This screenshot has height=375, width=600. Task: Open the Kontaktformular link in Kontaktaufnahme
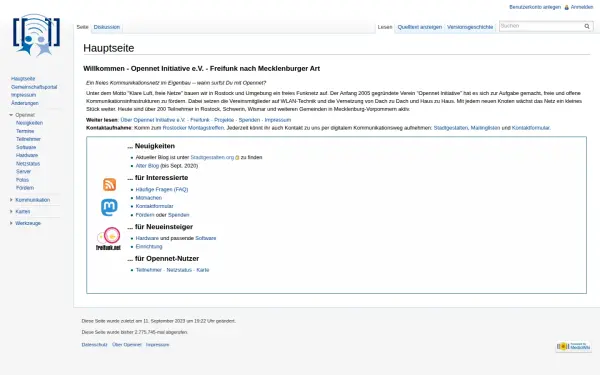pos(531,128)
